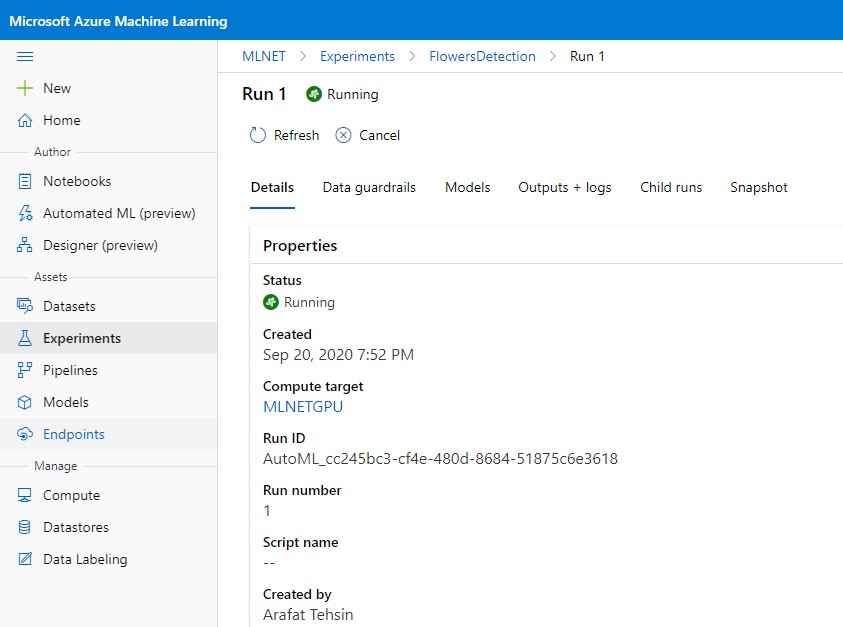Go to MLNET workspace breadcrumb
The height and width of the screenshot is (627, 843).
coord(263,56)
